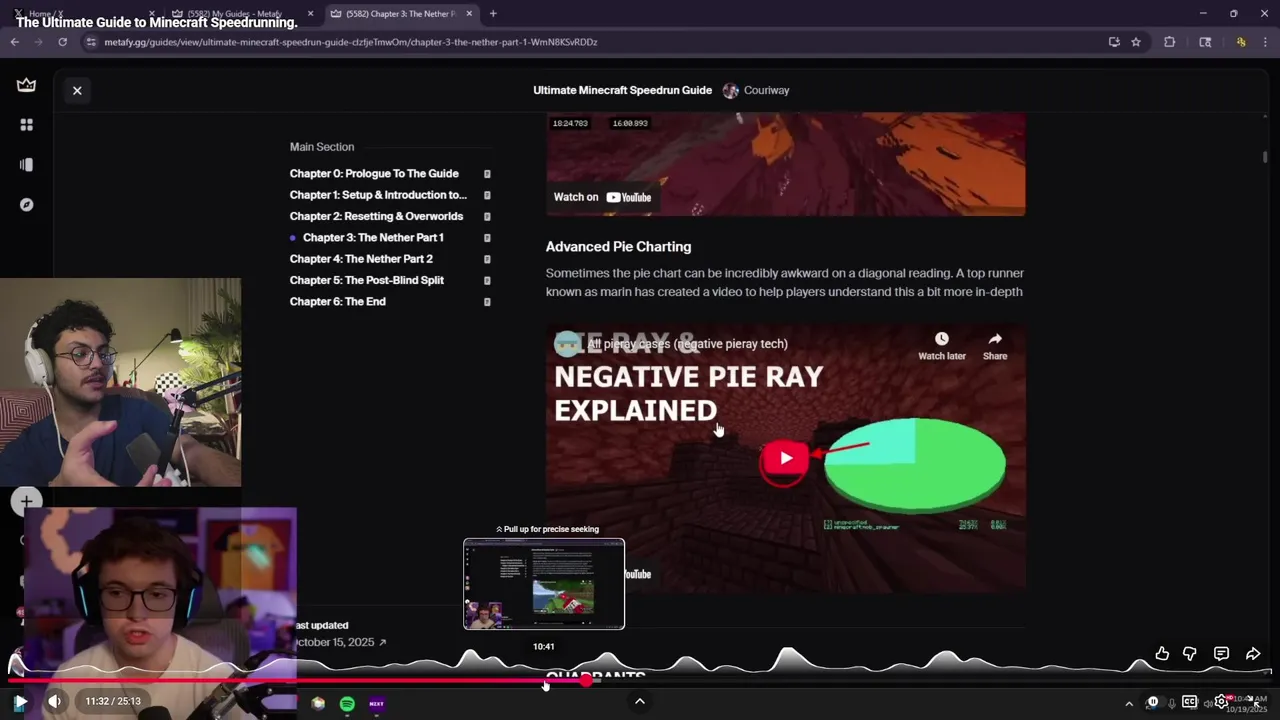
Task: Open the browser extensions puzzle icon
Action: [1169, 42]
